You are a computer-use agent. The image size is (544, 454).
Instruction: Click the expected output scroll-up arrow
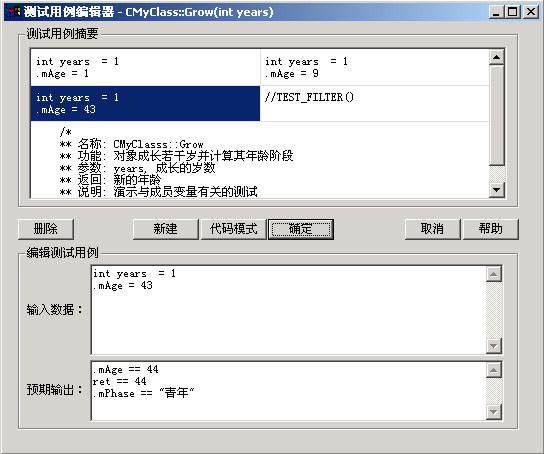(x=493, y=370)
